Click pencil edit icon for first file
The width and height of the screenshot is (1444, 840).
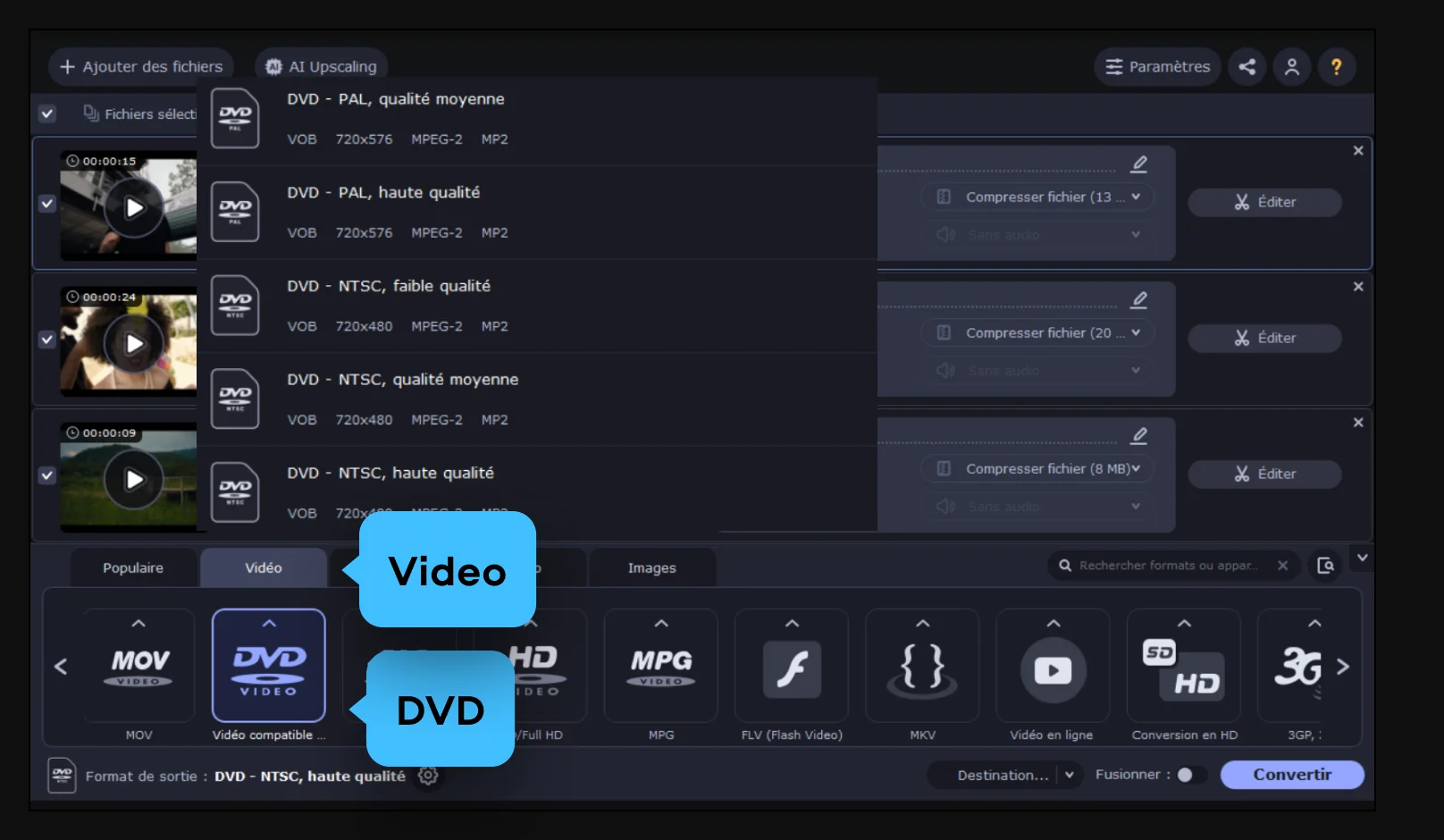[1139, 164]
